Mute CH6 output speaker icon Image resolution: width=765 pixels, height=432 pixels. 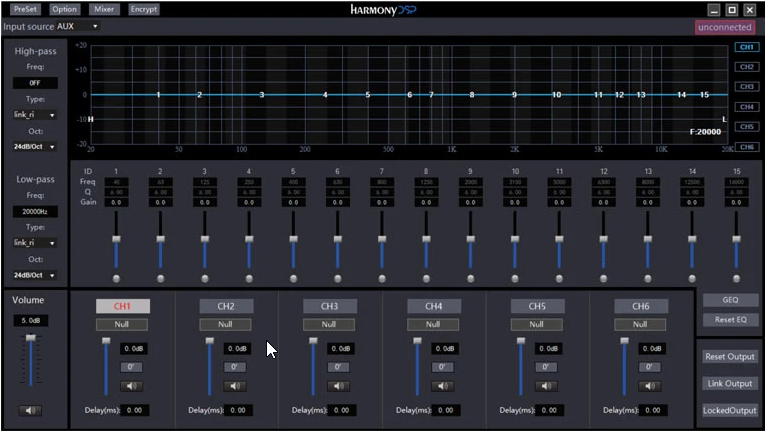coord(649,386)
